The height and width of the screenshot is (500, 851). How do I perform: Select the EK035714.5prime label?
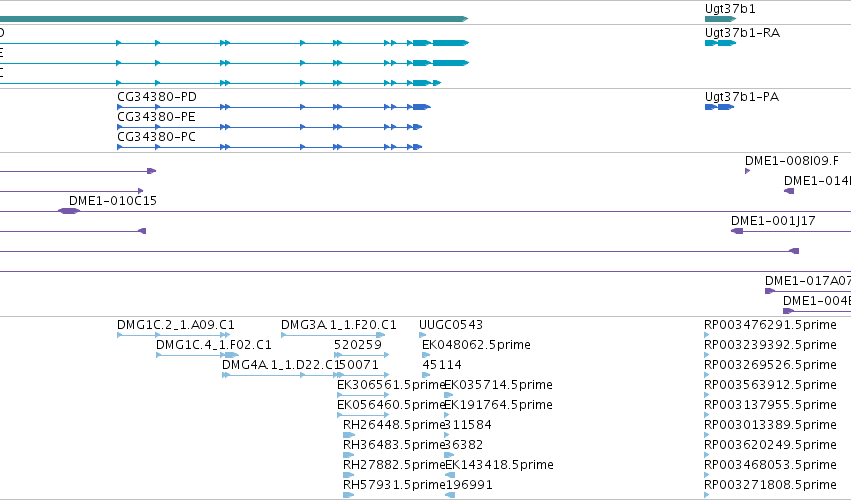(498, 385)
